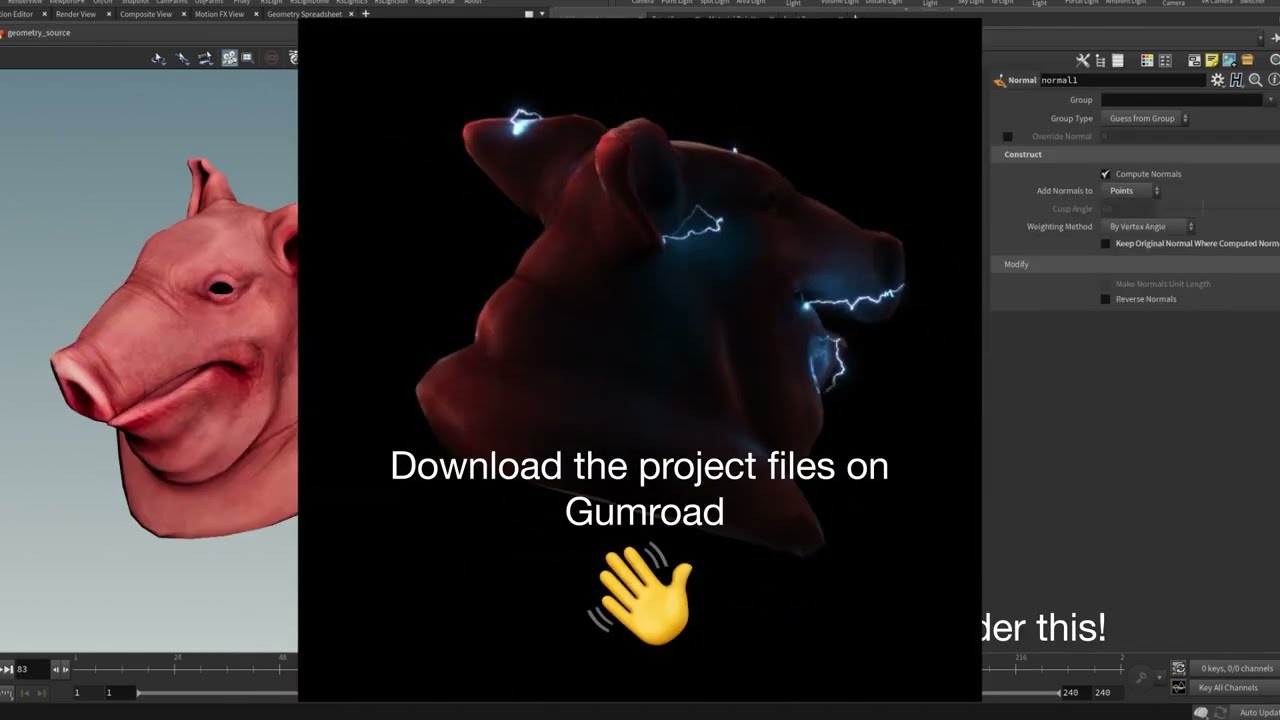Open the Motion FX View tab
Screen dimensions: 1280x720
219,14
